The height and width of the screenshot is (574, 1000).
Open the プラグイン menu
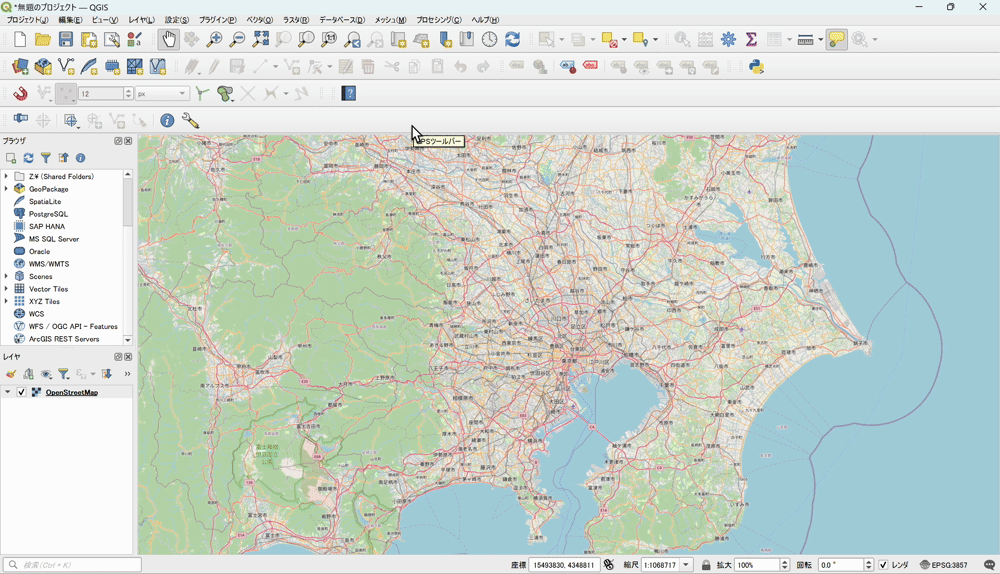point(217,20)
